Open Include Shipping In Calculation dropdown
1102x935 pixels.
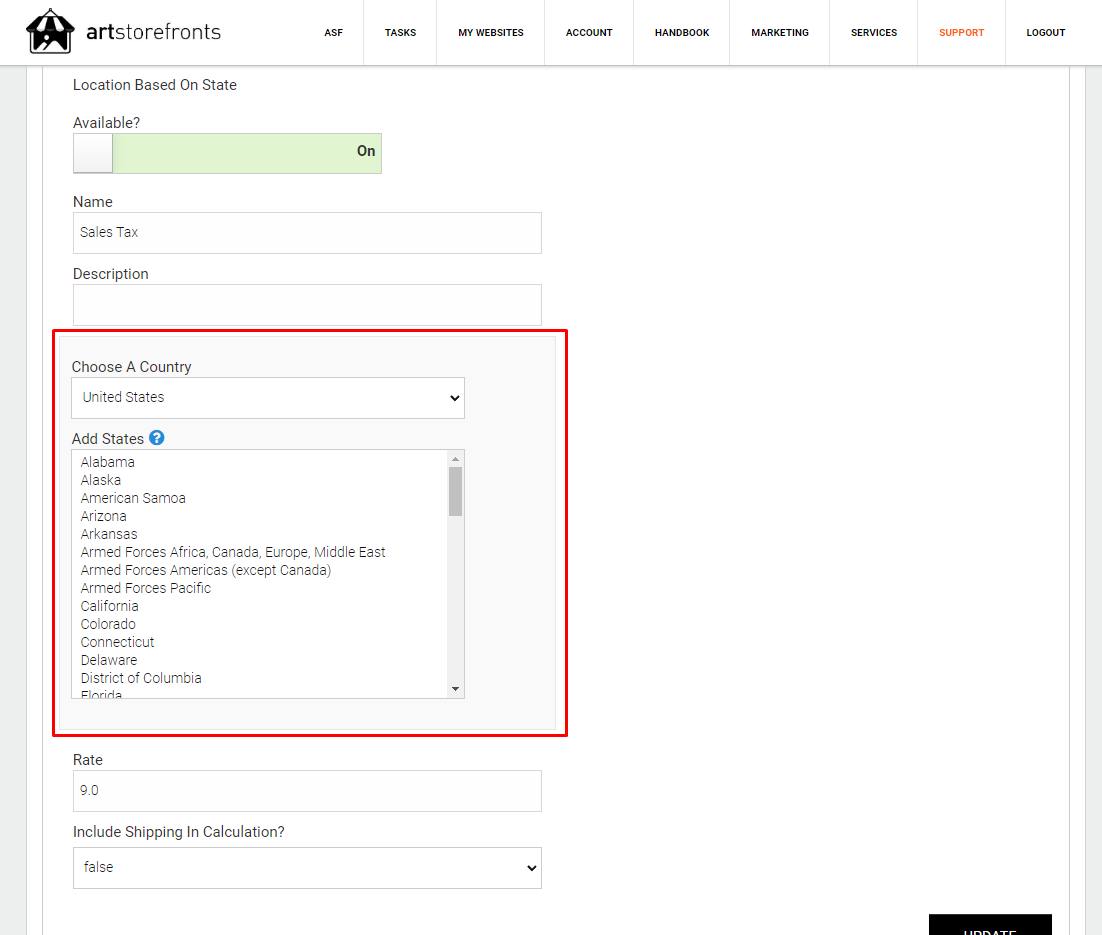tap(307, 868)
